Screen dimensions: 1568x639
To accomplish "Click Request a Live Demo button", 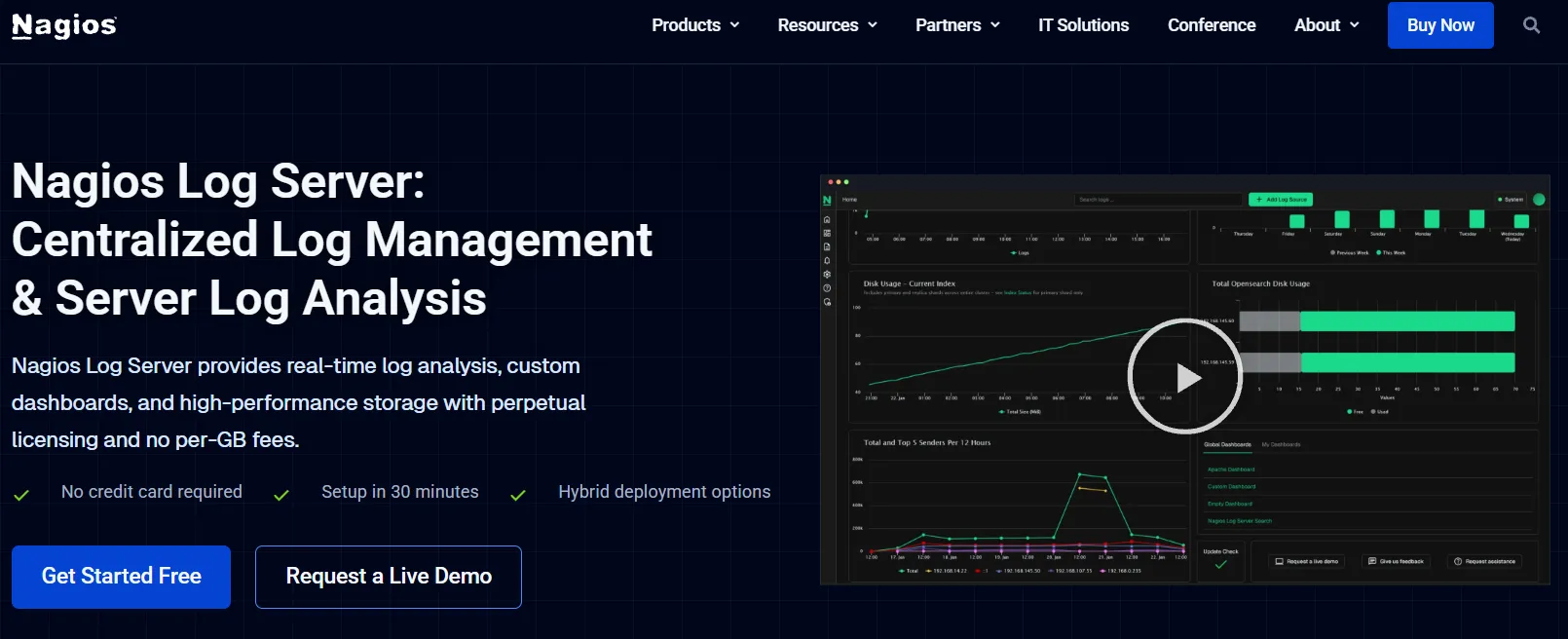I will (x=389, y=577).
